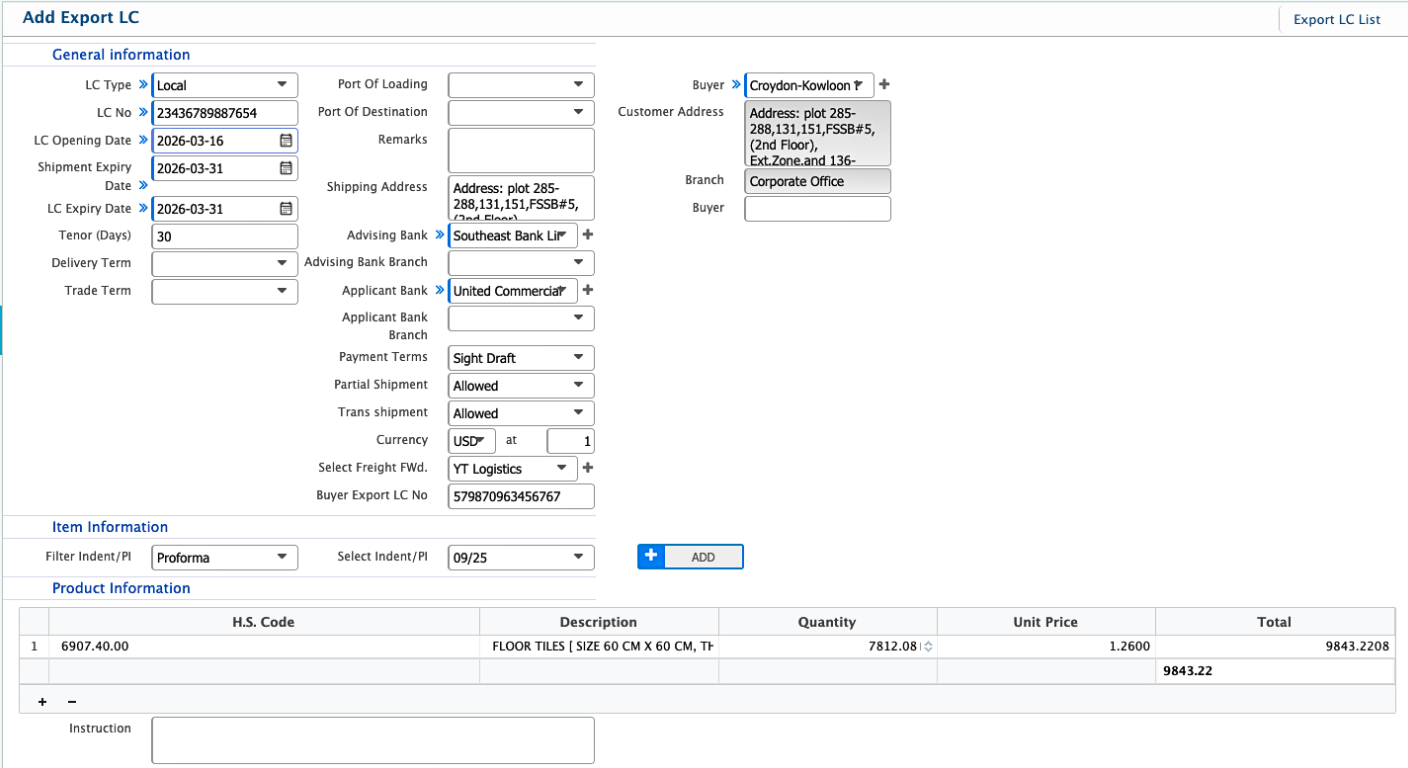The image size is (1408, 768).
Task: Open calendar icon for LC Expiry Date
Action: [x=286, y=209]
